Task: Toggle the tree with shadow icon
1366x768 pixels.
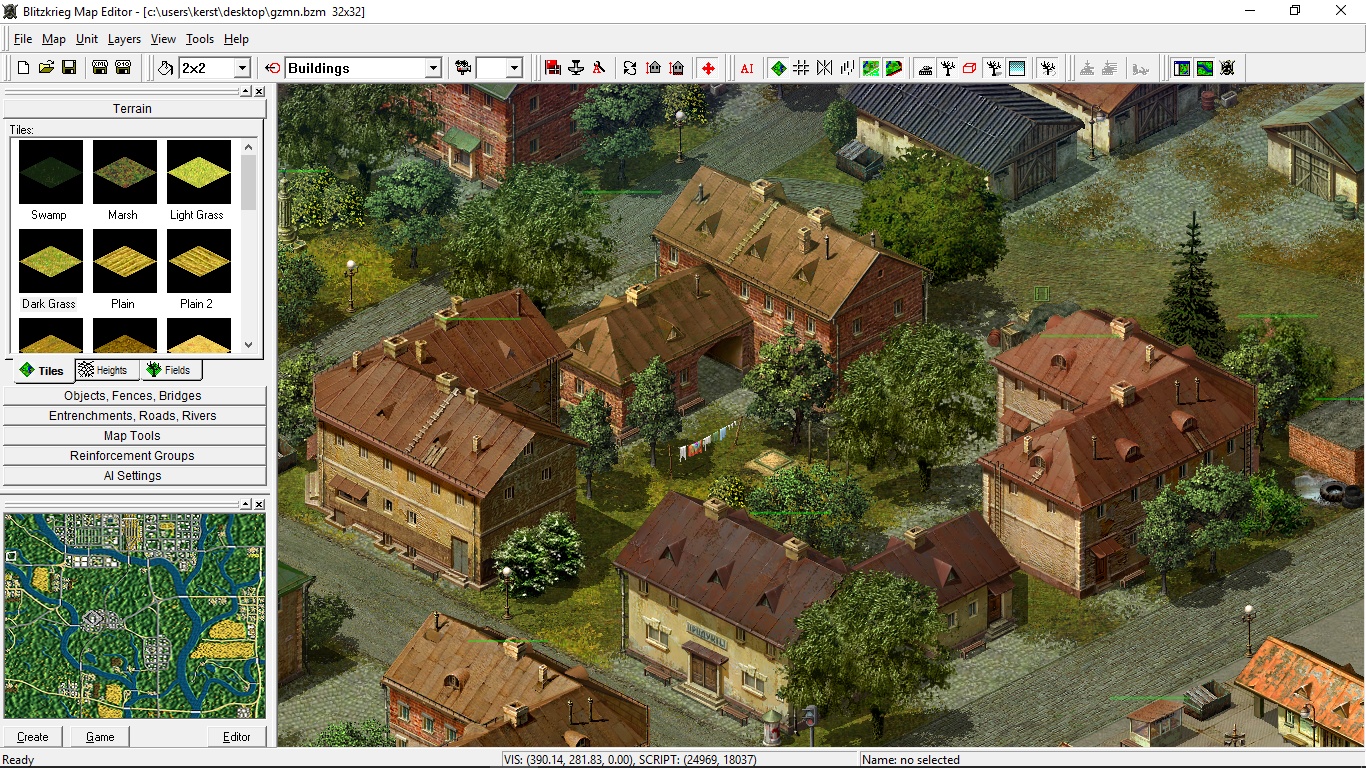Action: (994, 68)
